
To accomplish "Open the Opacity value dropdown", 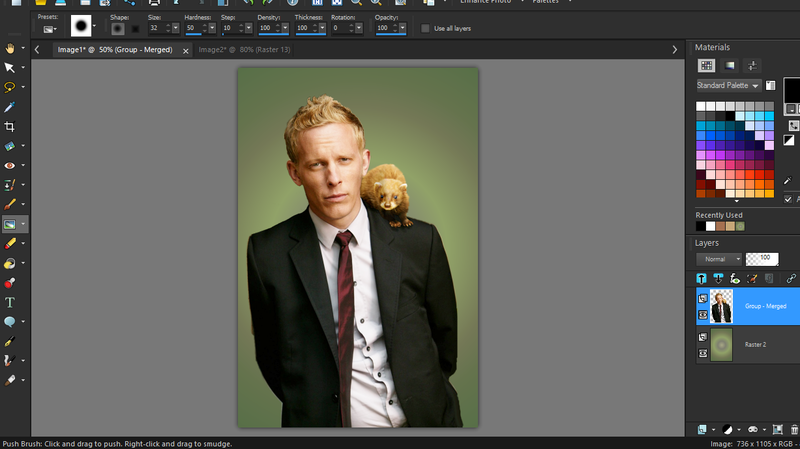I will coord(403,28).
